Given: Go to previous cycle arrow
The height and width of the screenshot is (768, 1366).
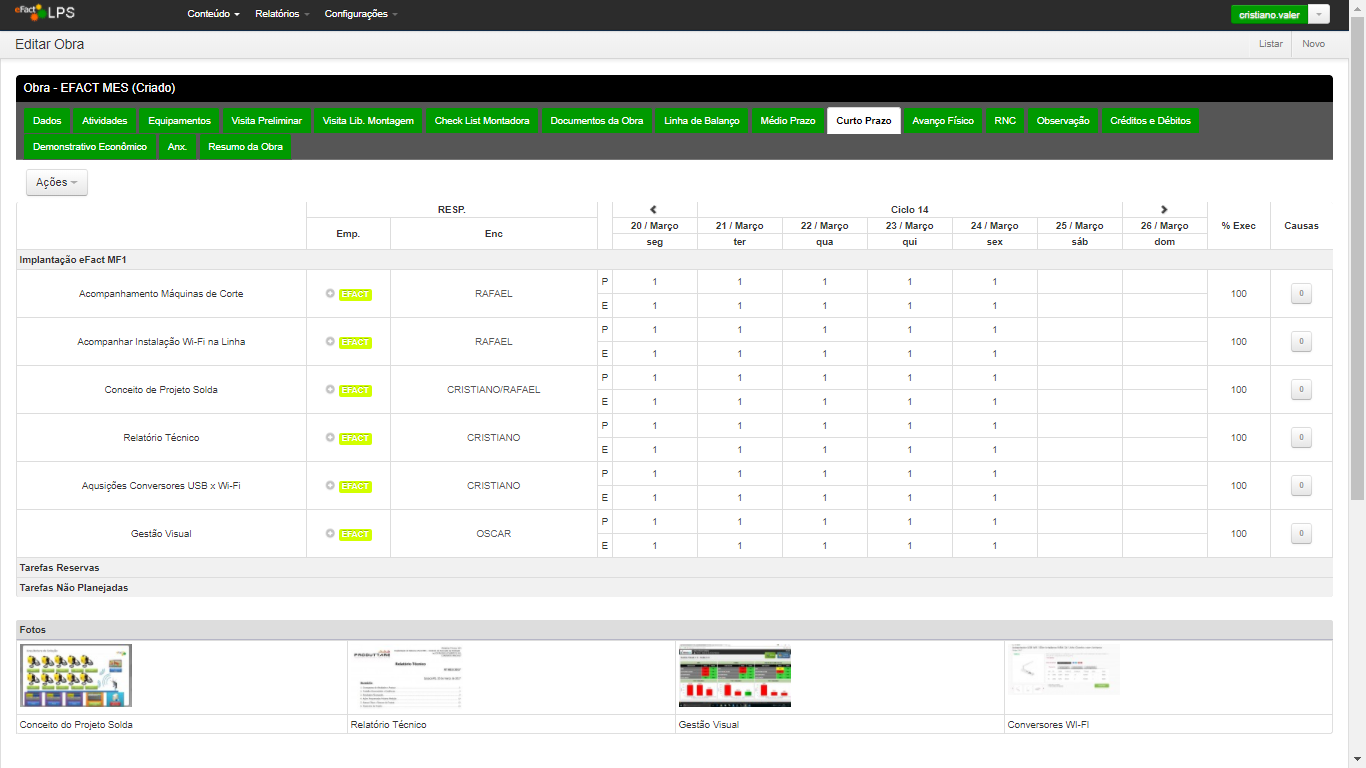Looking at the screenshot, I should pos(653,210).
